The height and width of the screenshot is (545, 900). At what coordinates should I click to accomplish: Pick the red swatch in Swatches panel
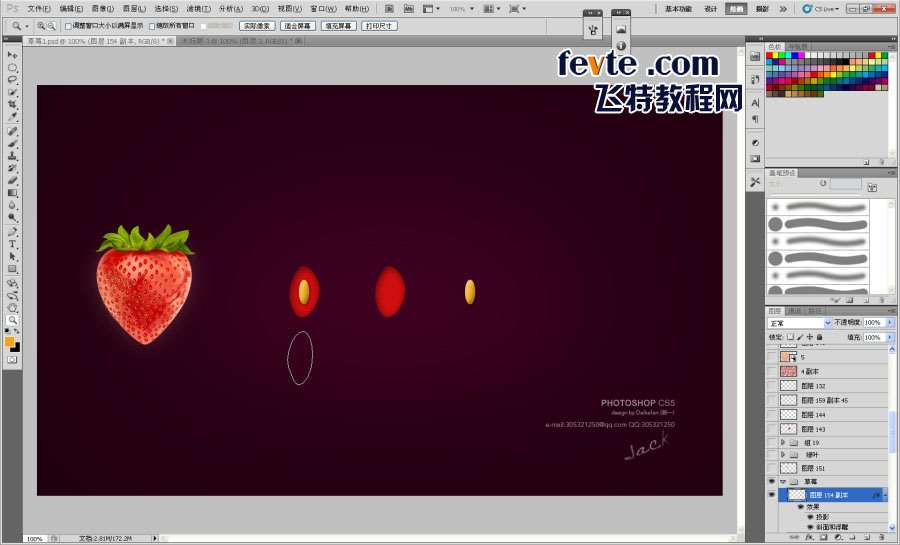(770, 56)
